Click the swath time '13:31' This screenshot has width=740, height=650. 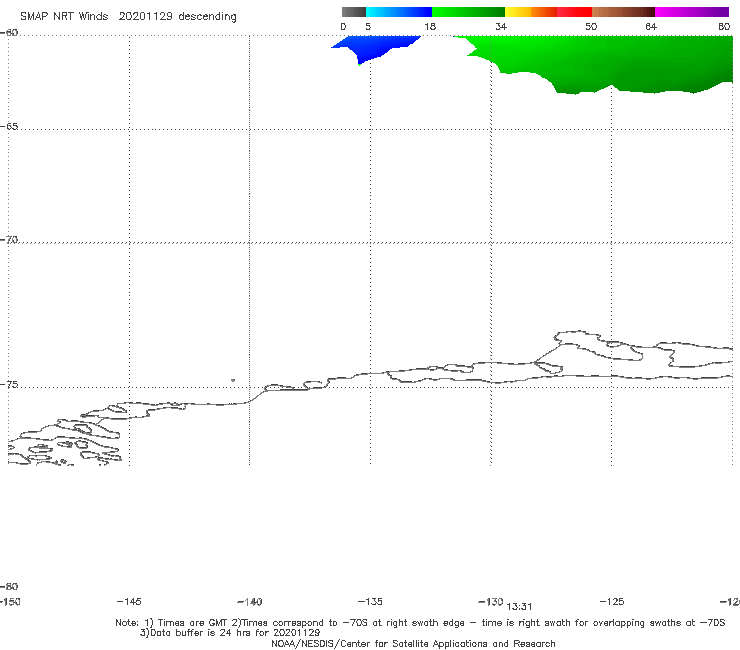pos(519,607)
